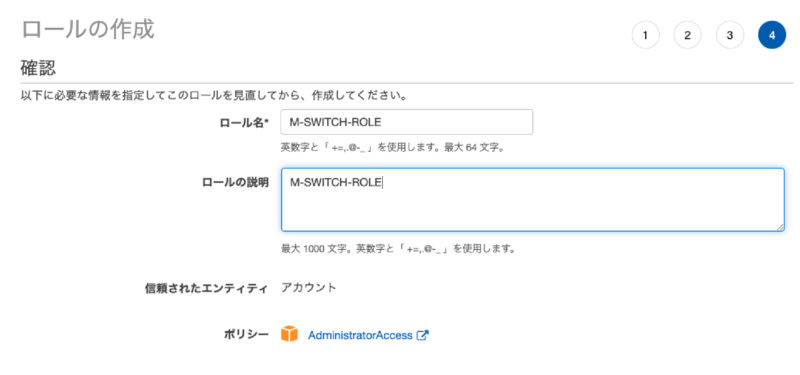Viewport: 800px width, 375px height.
Task: Click the 確認 section heading
Action: (x=38, y=68)
